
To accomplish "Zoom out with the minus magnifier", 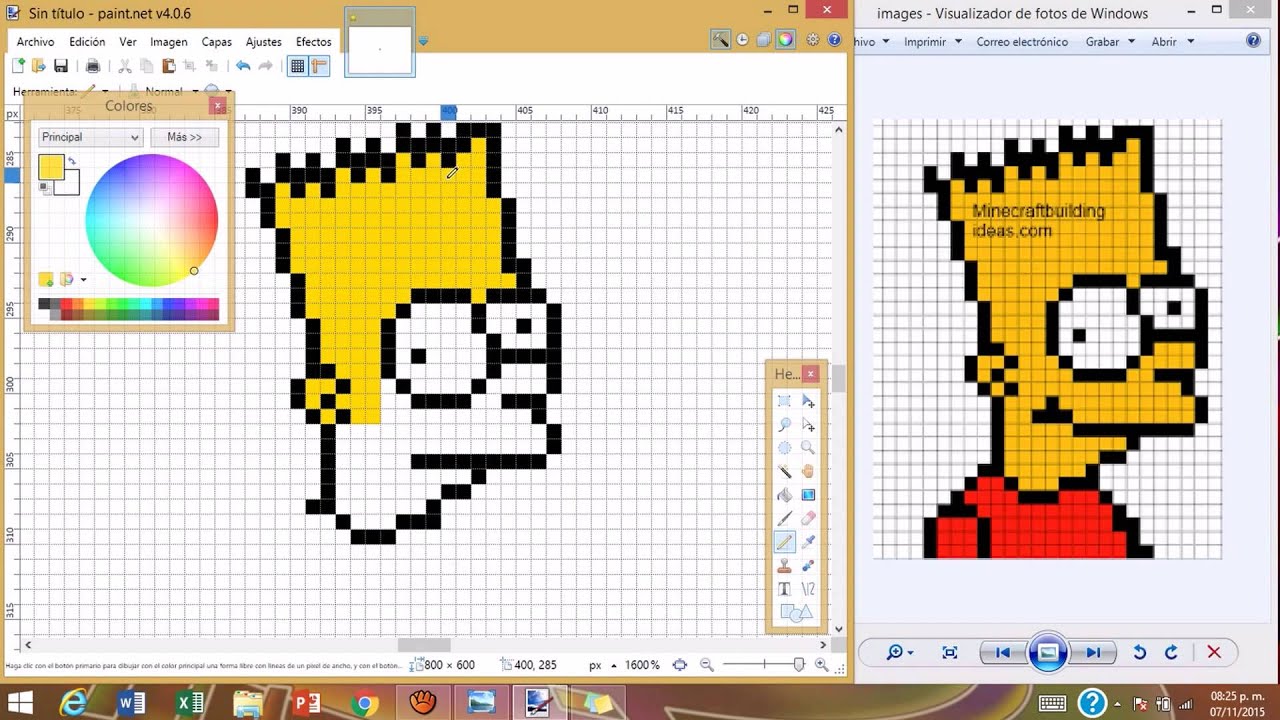I will (707, 665).
